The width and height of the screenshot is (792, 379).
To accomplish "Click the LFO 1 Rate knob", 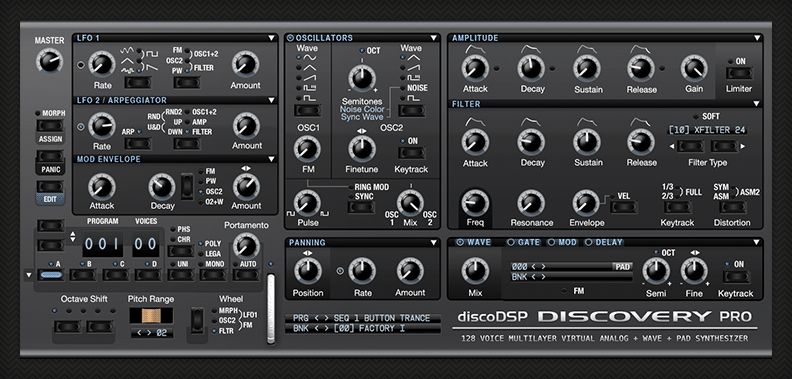I will coord(102,65).
